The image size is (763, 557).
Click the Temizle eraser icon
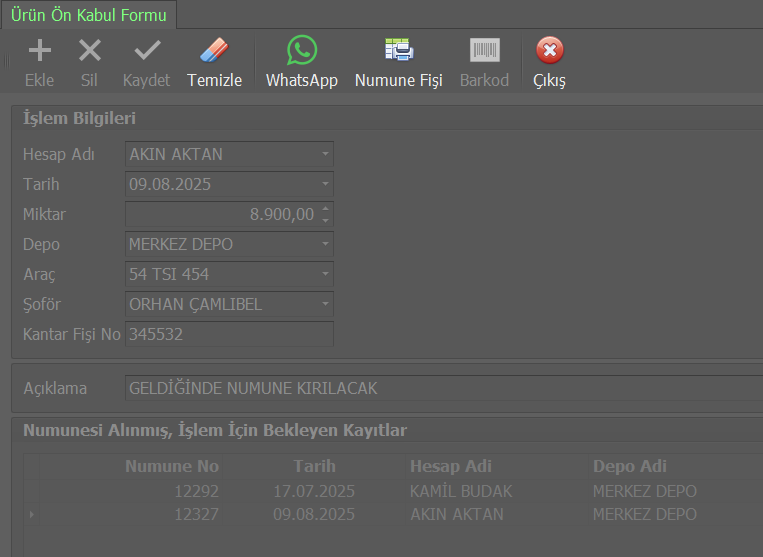pyautogui.click(x=214, y=51)
